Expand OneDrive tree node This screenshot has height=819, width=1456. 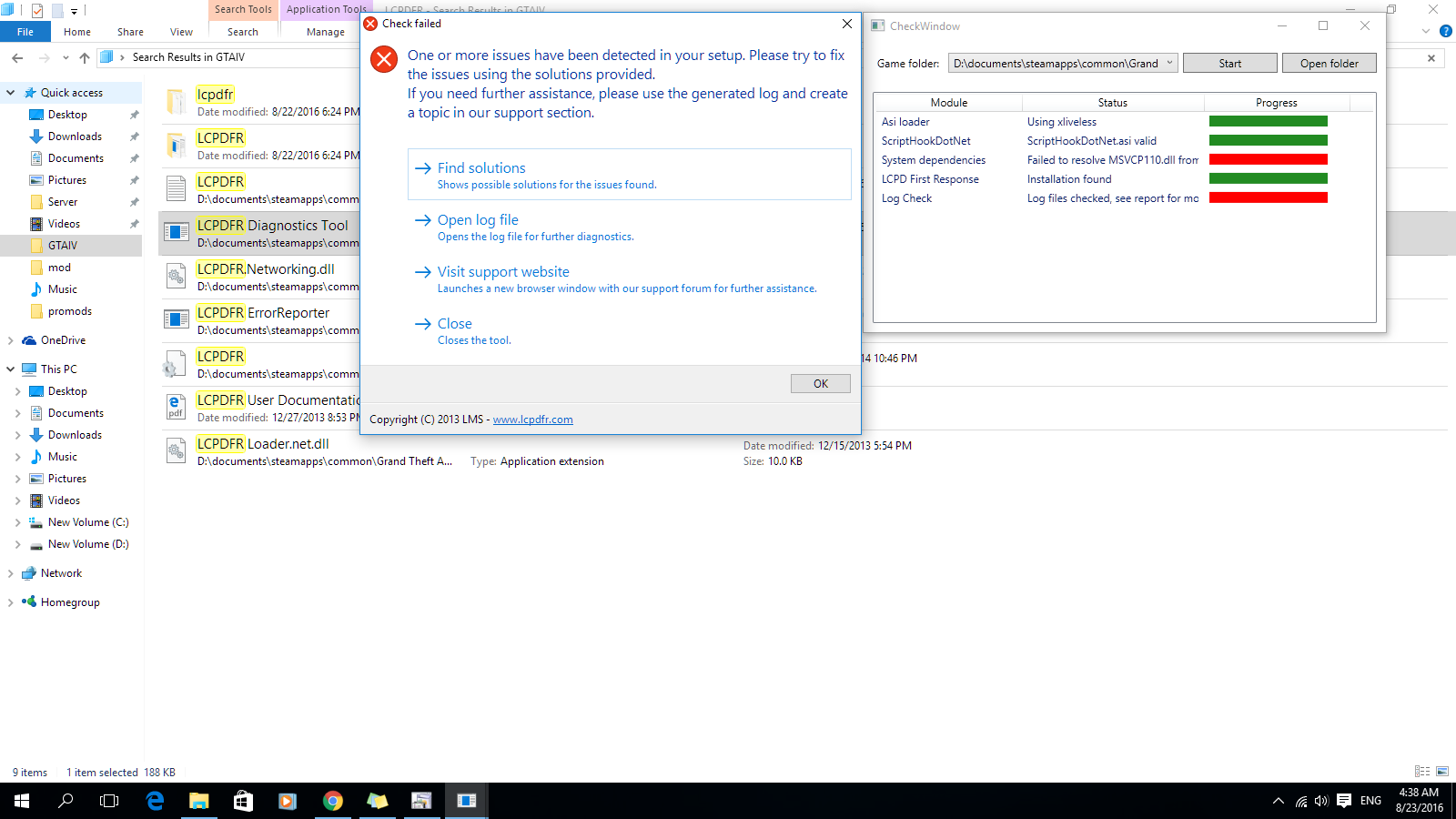(11, 340)
